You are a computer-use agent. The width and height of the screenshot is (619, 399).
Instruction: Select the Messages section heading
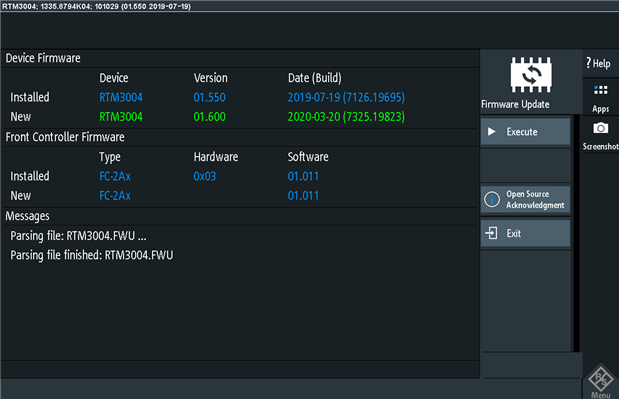coord(28,216)
